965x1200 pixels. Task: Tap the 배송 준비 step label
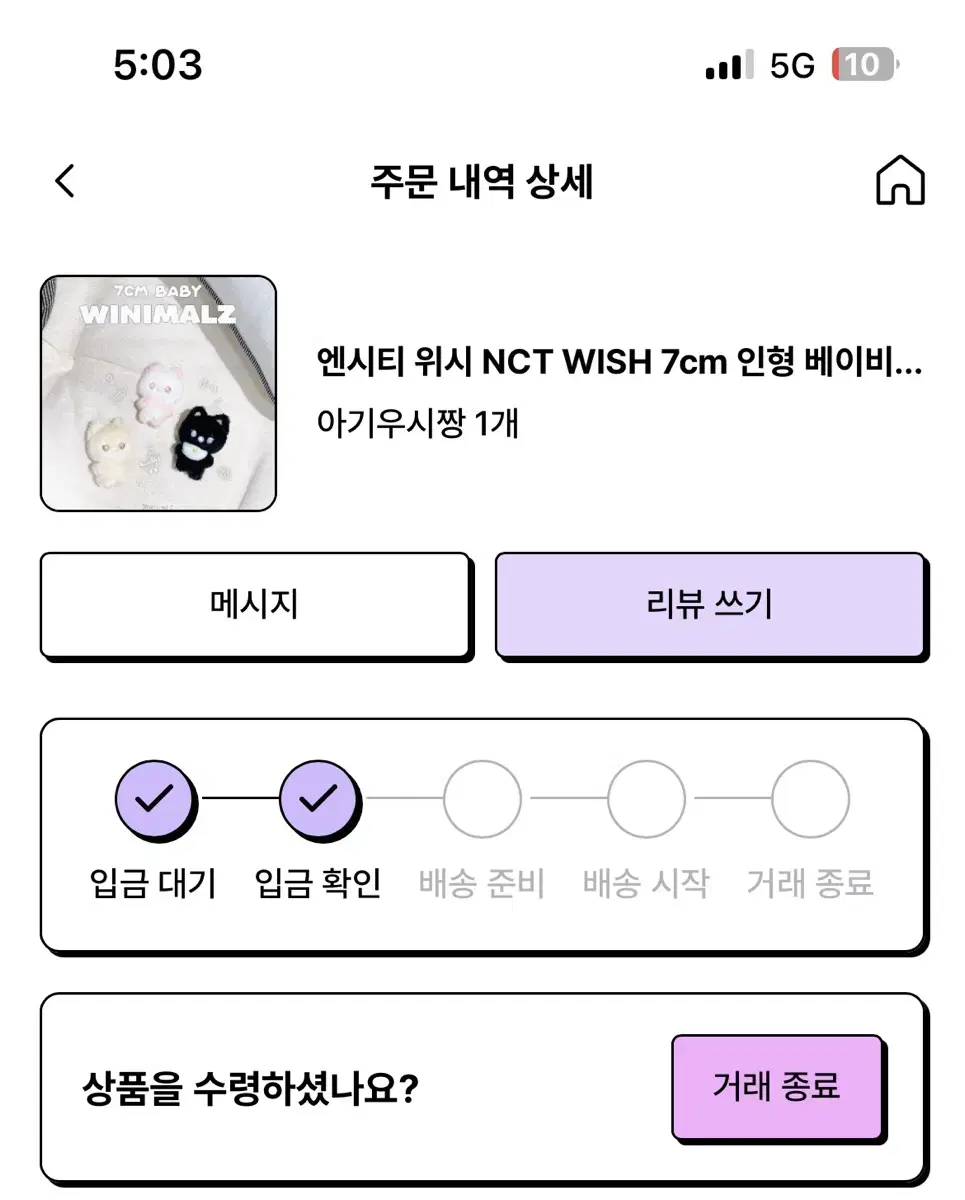[x=482, y=884]
